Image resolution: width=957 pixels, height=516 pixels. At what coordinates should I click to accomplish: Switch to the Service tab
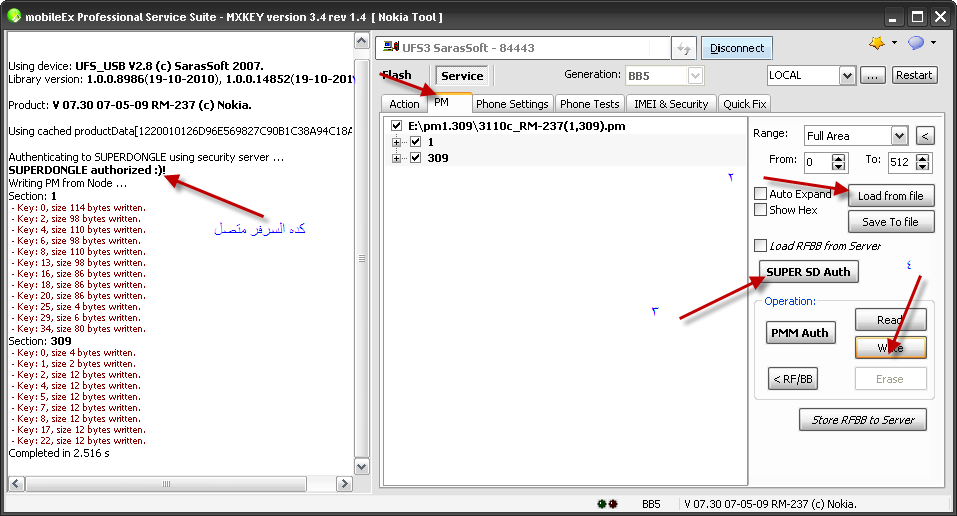(x=462, y=76)
